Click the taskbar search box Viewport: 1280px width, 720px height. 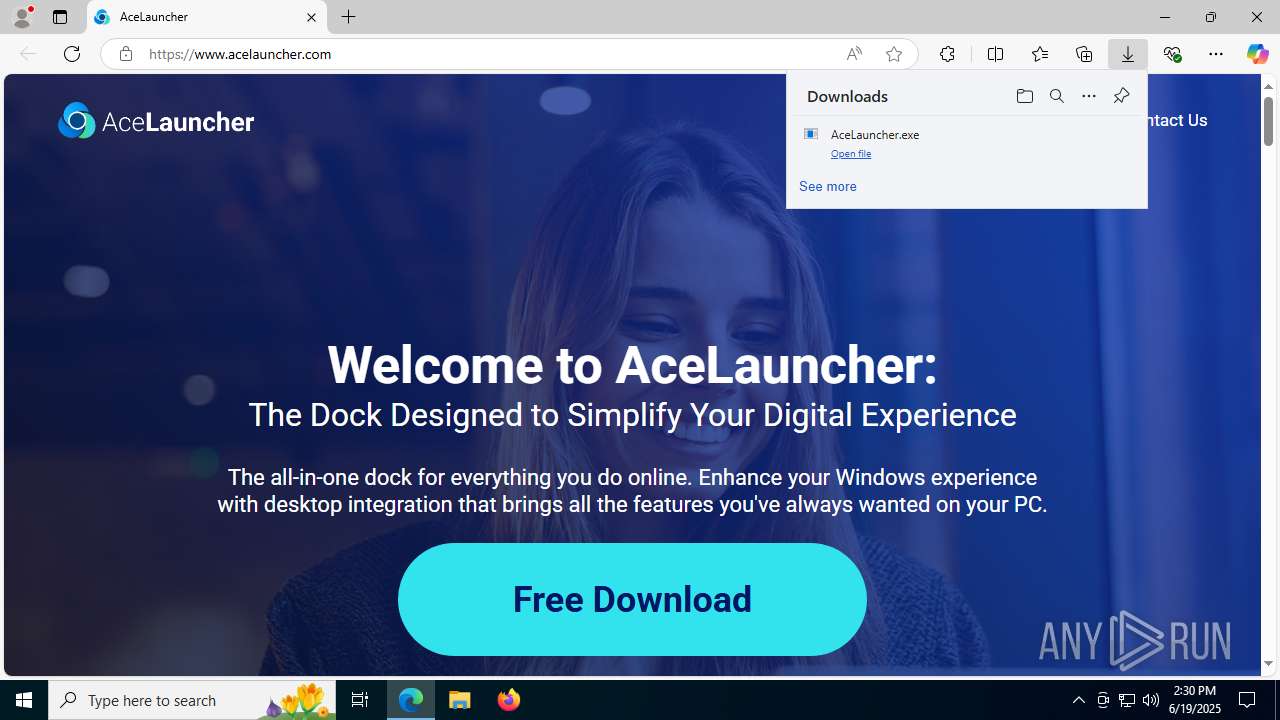[x=192, y=700]
